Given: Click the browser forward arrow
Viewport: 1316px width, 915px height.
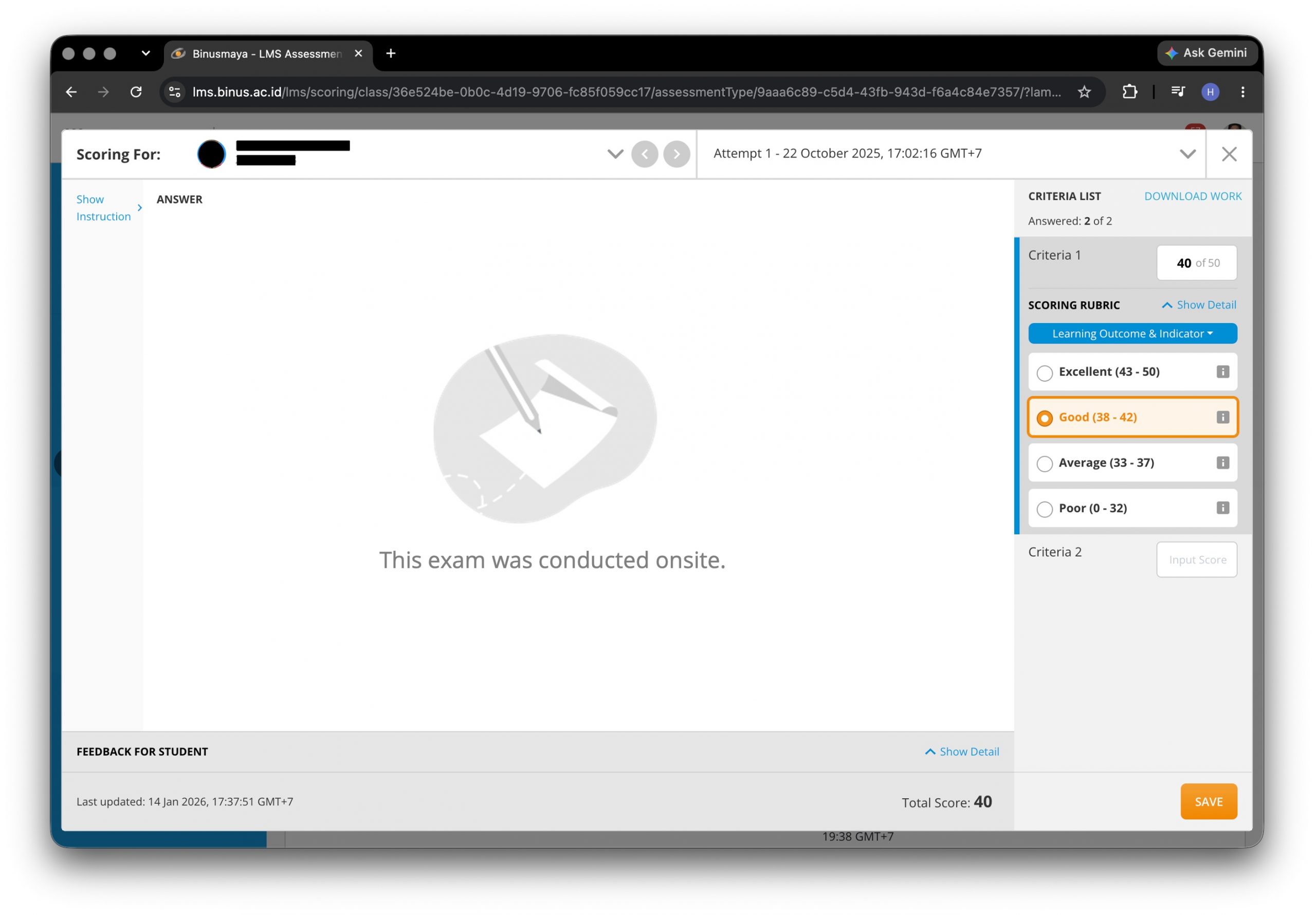Looking at the screenshot, I should (103, 92).
